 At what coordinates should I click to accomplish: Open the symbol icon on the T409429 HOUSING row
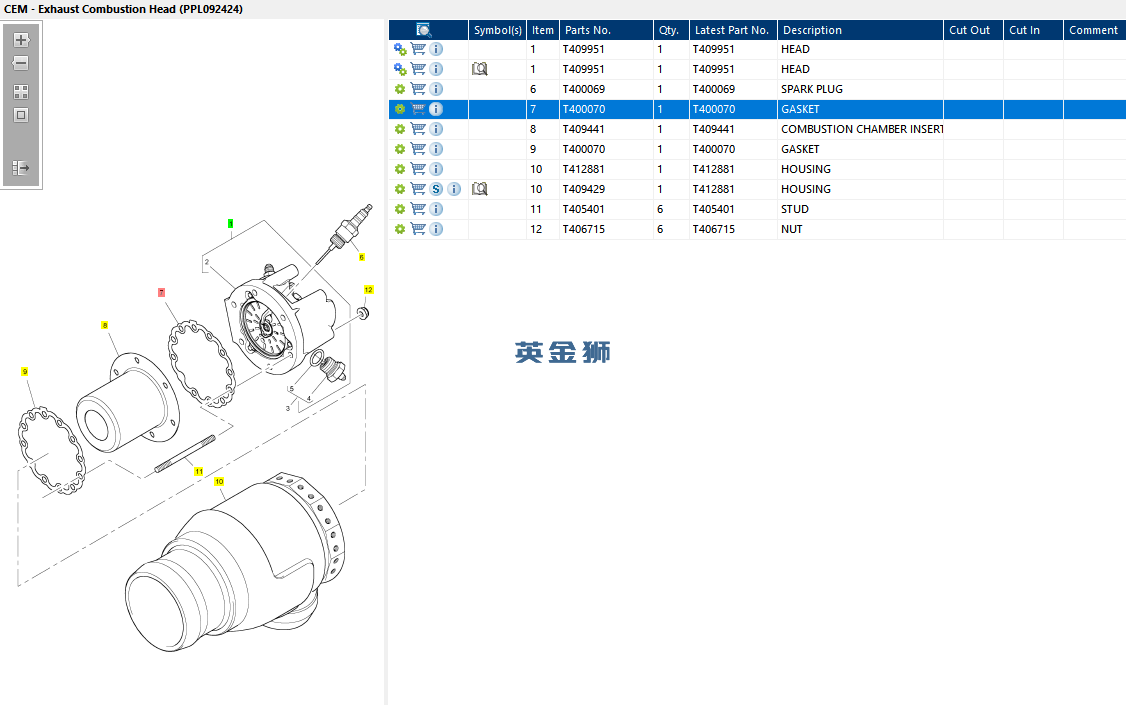480,189
